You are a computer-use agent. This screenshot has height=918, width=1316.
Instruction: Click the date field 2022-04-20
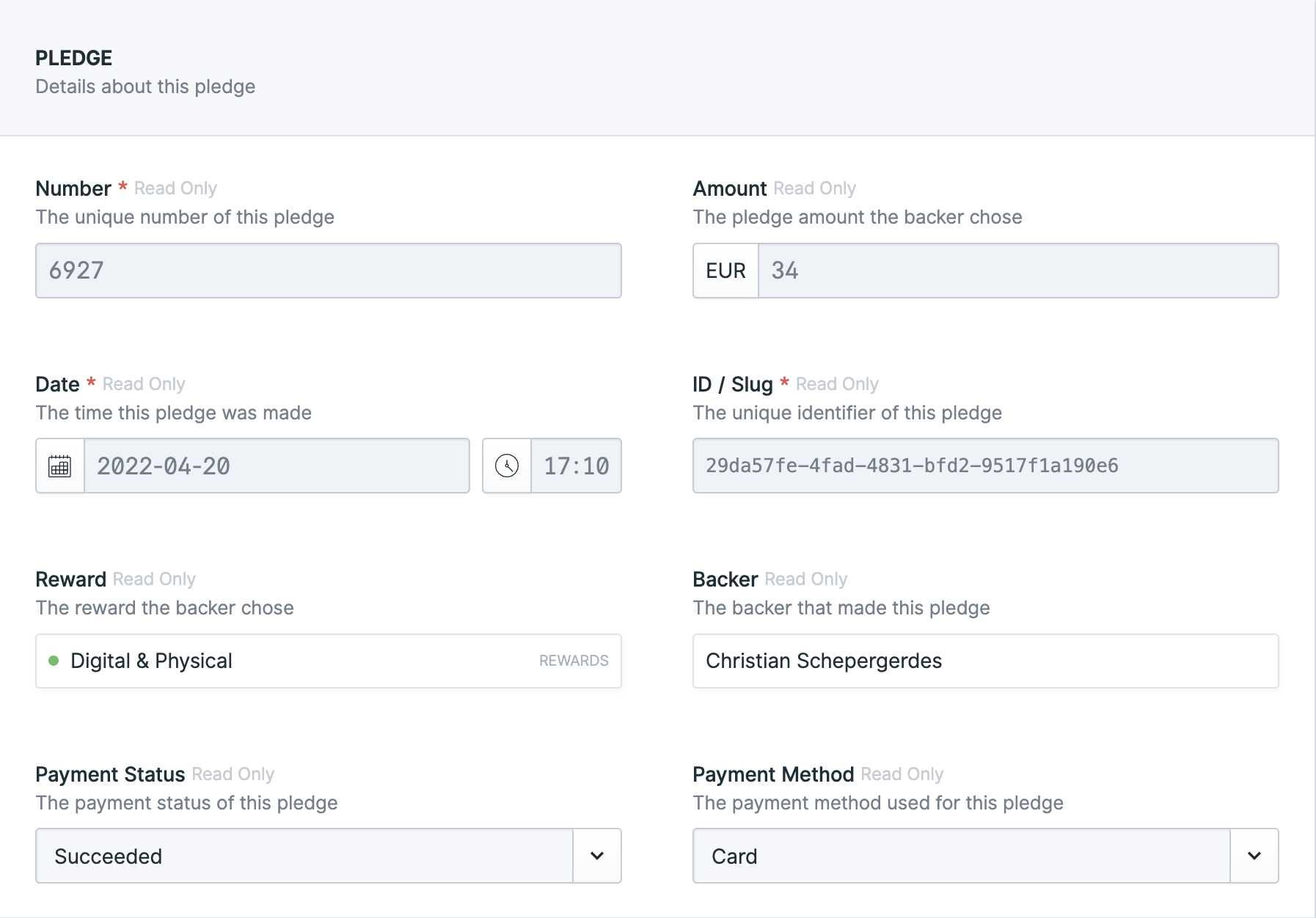277,466
